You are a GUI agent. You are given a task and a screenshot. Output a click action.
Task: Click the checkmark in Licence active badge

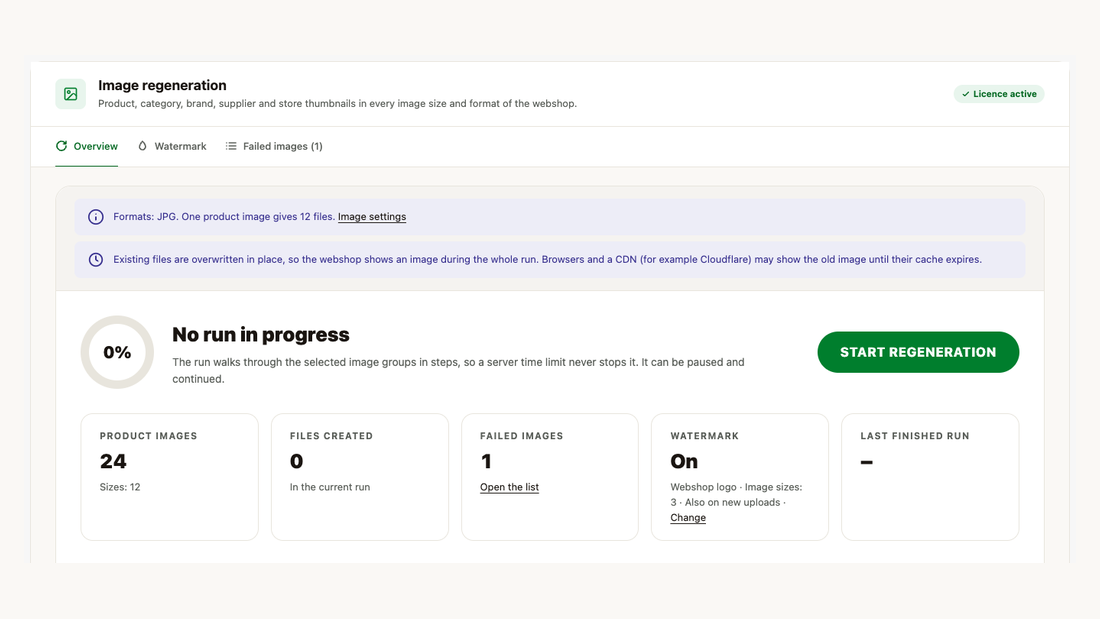pos(966,94)
